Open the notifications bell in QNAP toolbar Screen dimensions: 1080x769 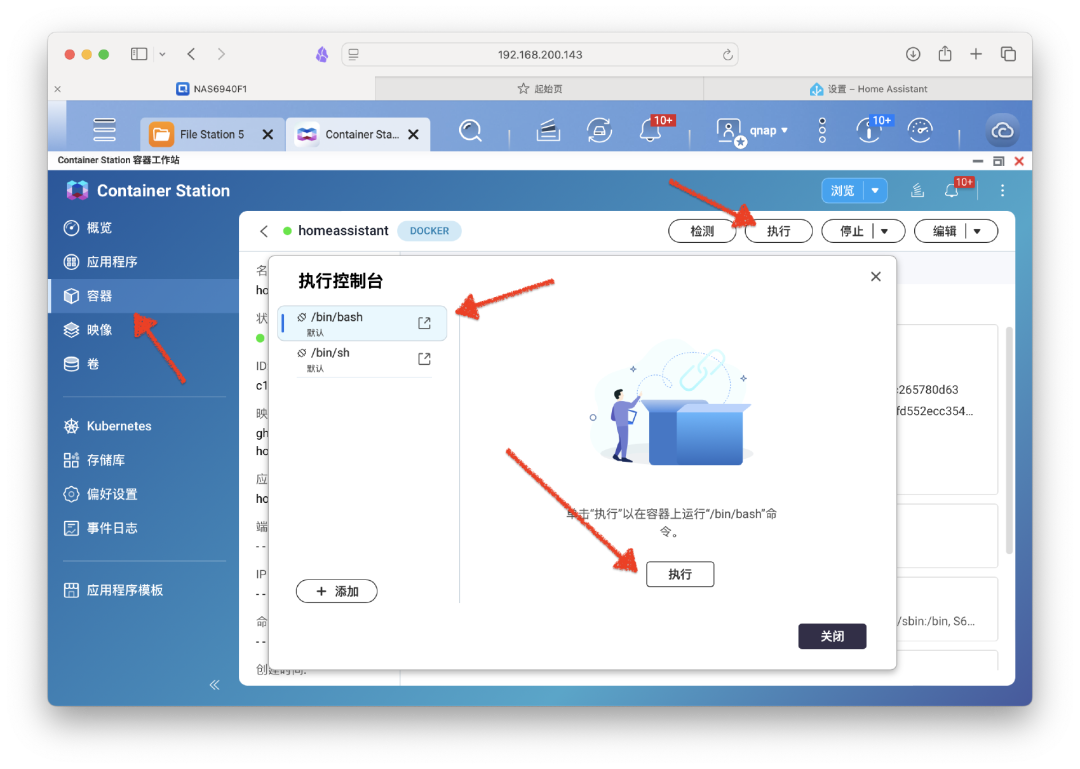pos(650,131)
